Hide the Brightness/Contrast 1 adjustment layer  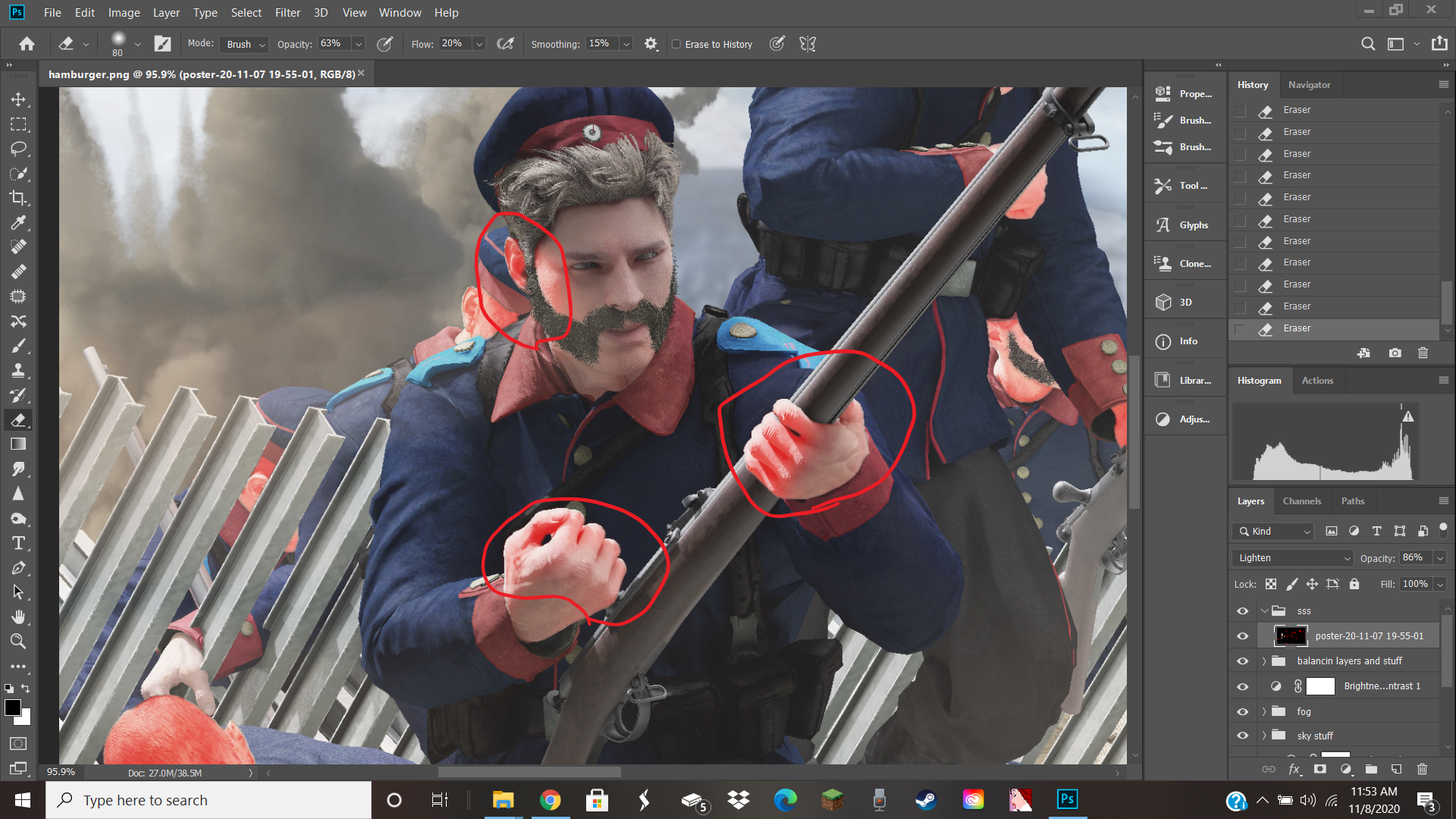click(x=1242, y=686)
